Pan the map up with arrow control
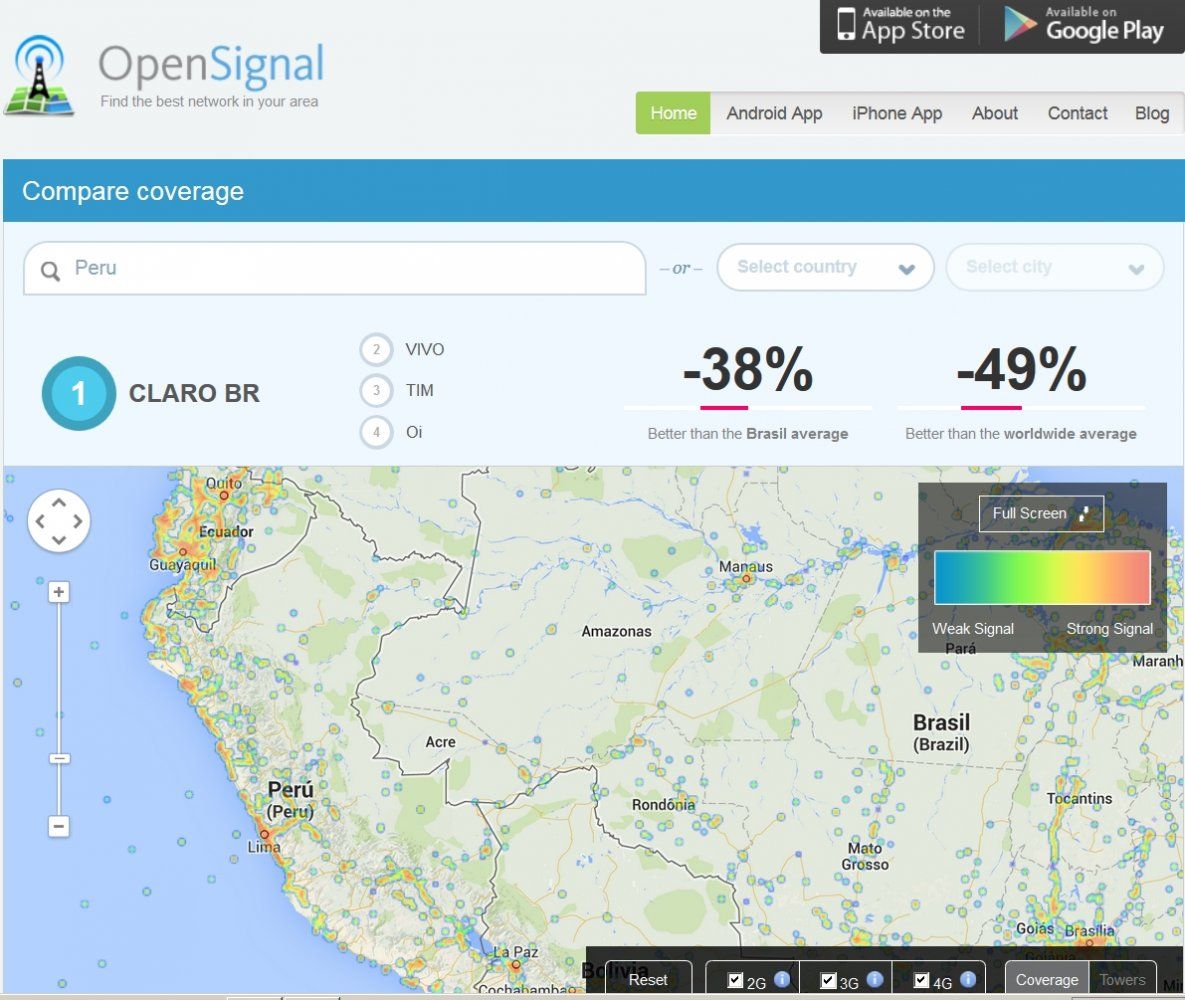 click(59, 501)
